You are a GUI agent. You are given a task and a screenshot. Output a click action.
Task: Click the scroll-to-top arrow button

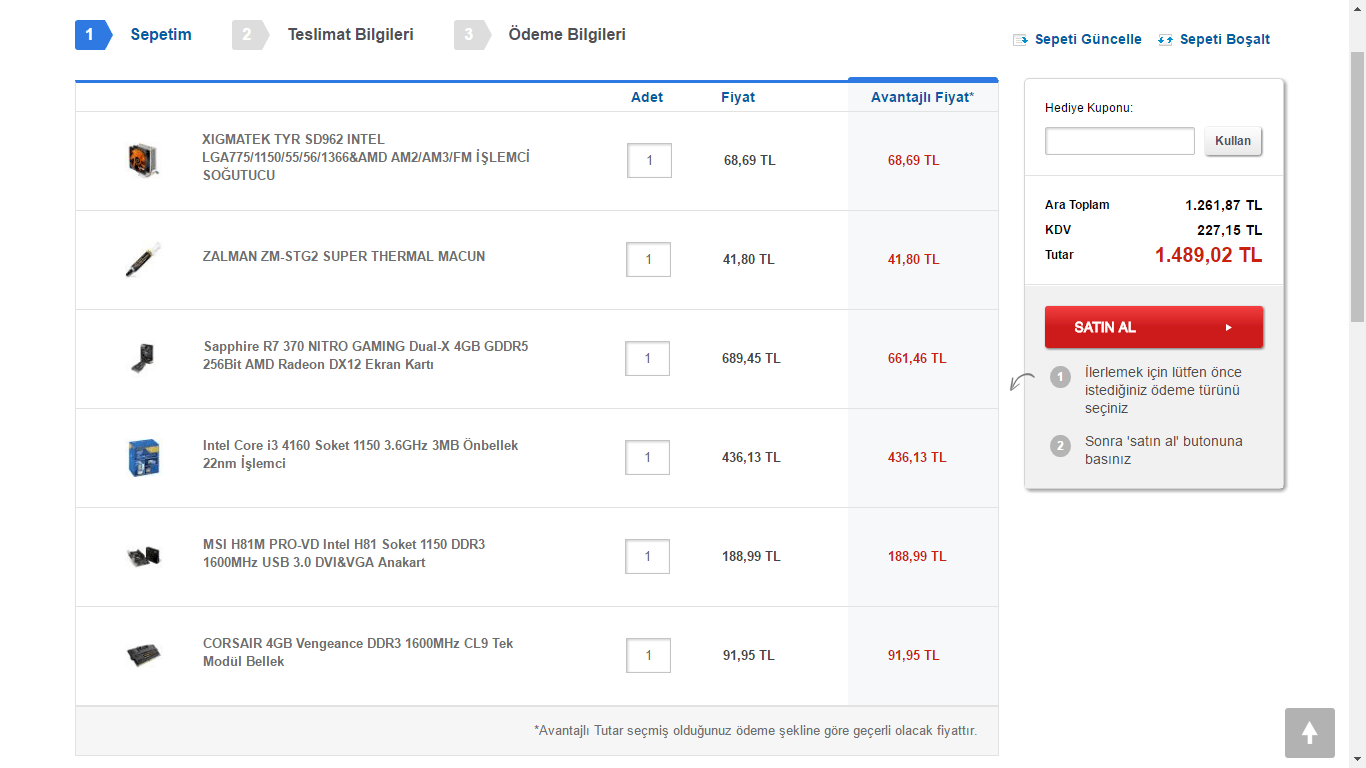click(x=1309, y=733)
